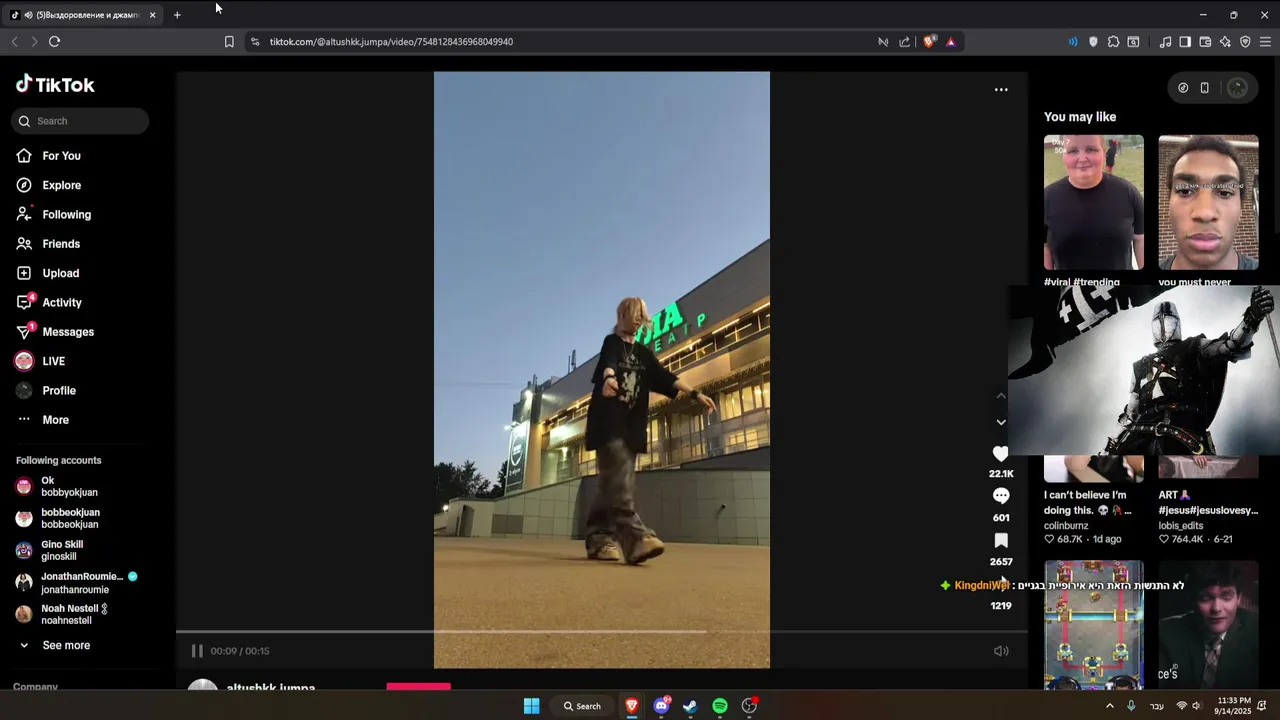Open Steam from the taskbar
The image size is (1280, 720).
pyautogui.click(x=690, y=706)
